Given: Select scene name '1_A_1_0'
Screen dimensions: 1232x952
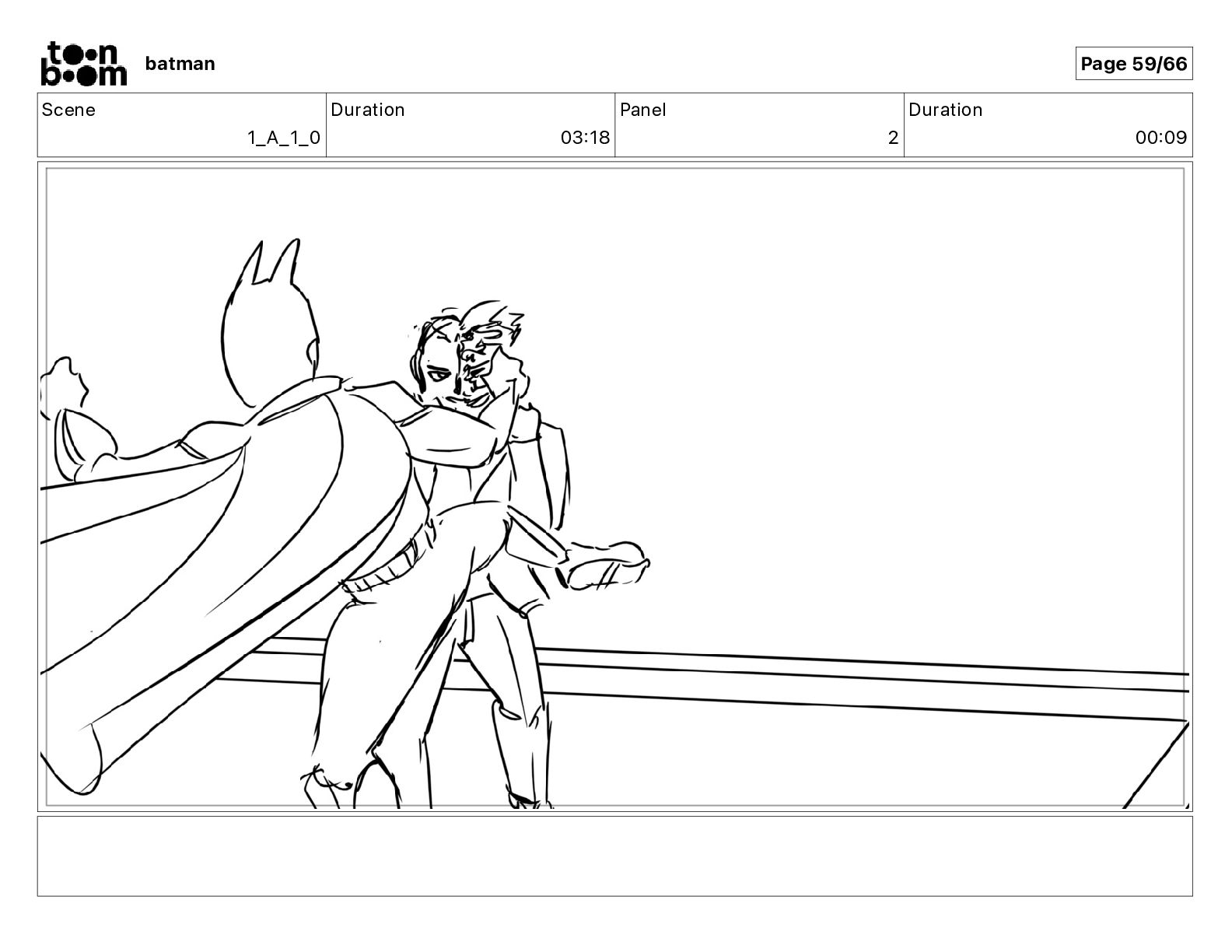Looking at the screenshot, I should 284,138.
